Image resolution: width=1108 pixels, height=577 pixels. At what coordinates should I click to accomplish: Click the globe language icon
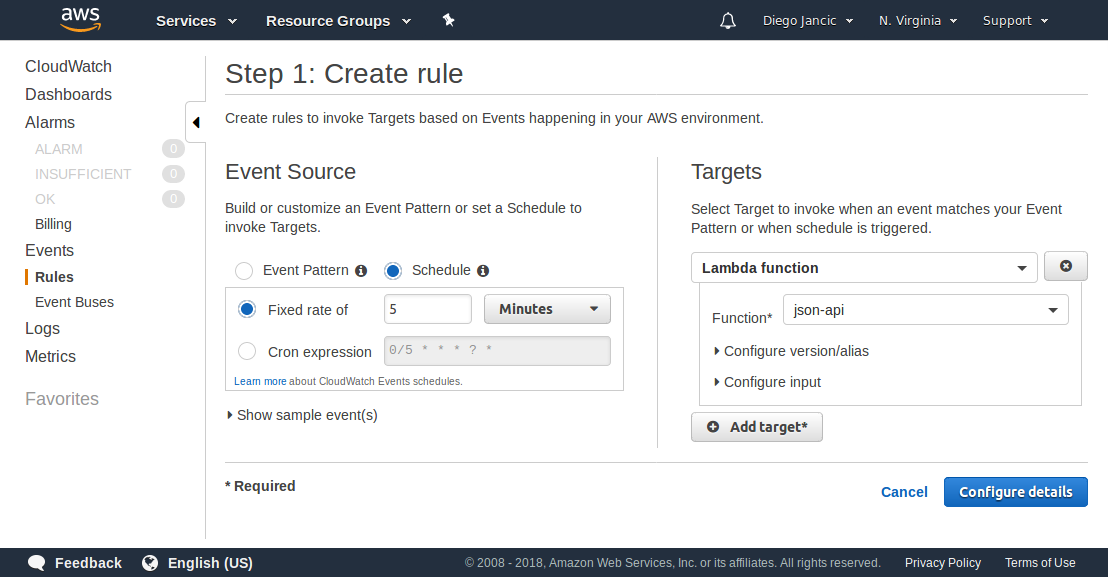(150, 563)
